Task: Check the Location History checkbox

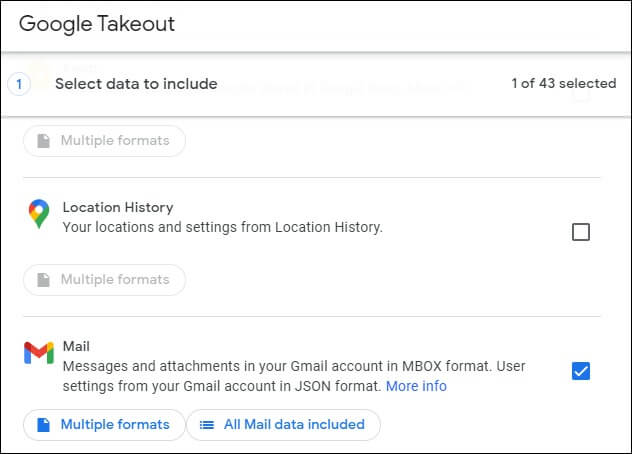Action: (580, 232)
